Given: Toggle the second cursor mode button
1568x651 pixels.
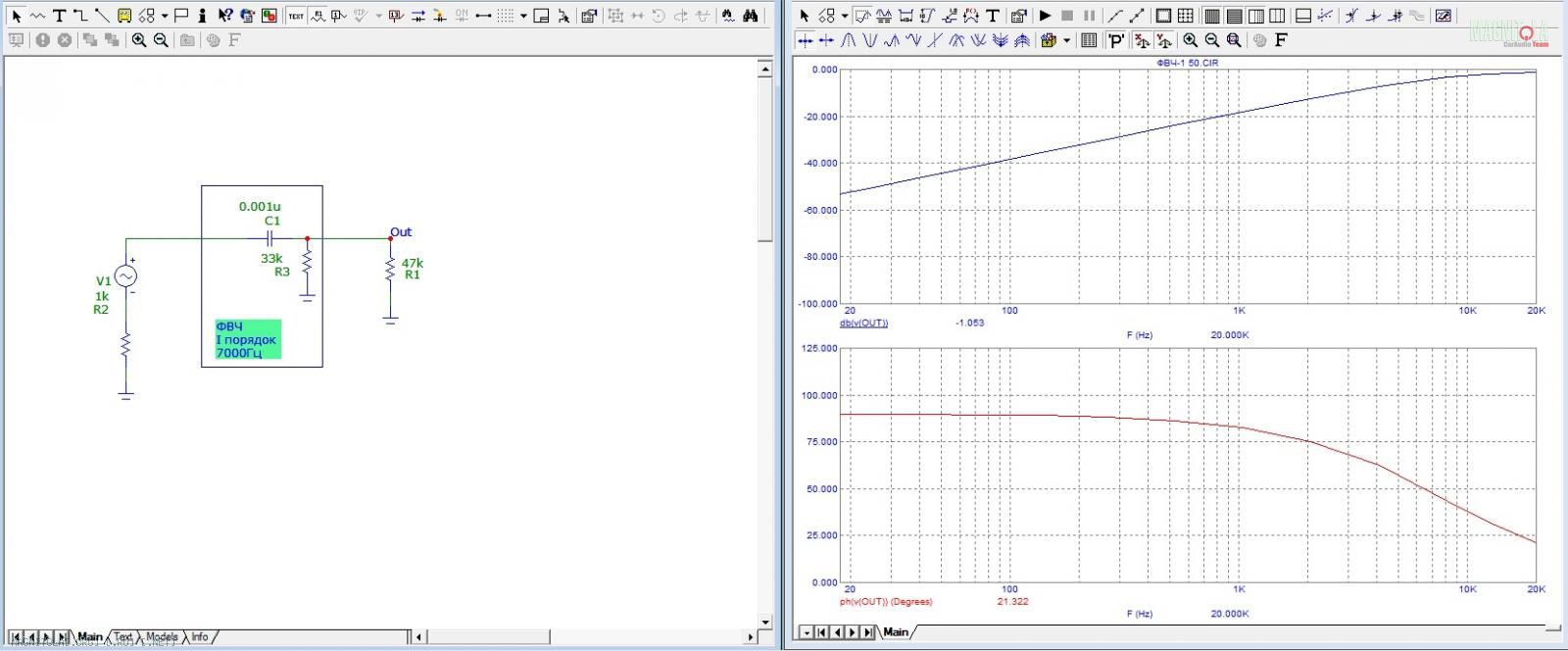Looking at the screenshot, I should pyautogui.click(x=826, y=40).
